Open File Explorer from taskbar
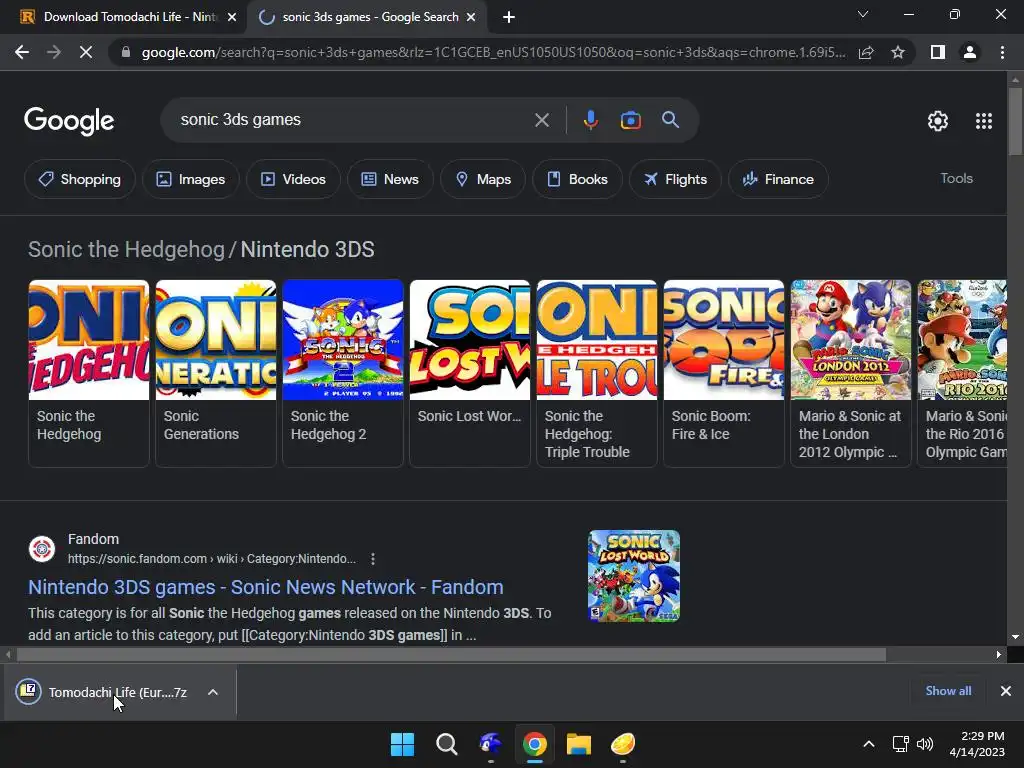 pos(579,744)
